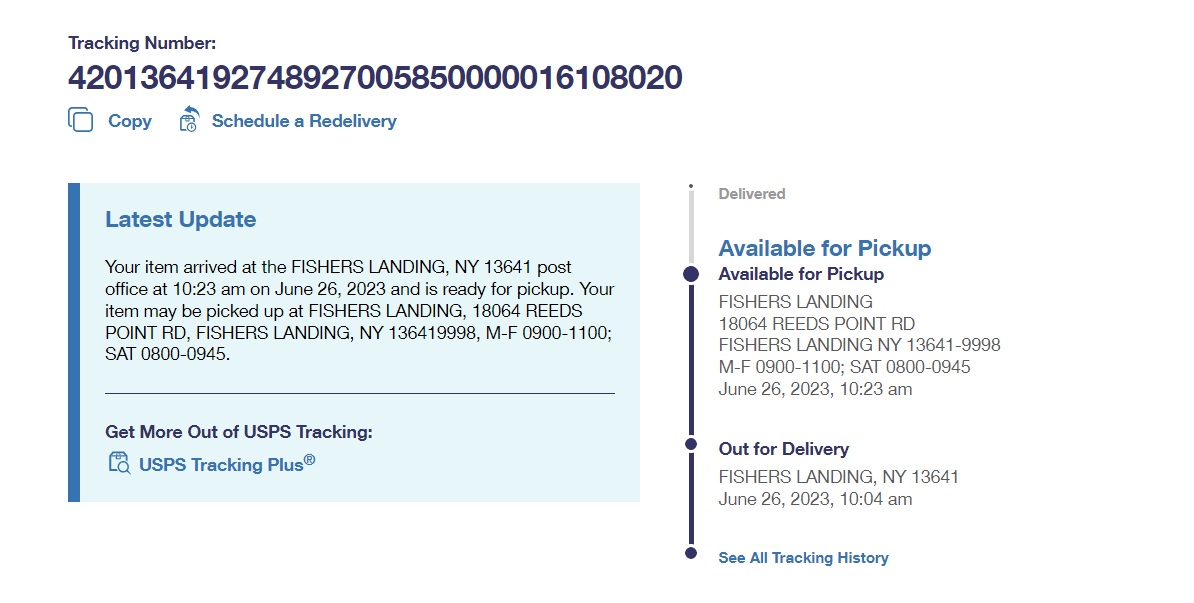
Task: Click the 18064 REEDS POINT RD address line in timeline
Action: point(817,323)
